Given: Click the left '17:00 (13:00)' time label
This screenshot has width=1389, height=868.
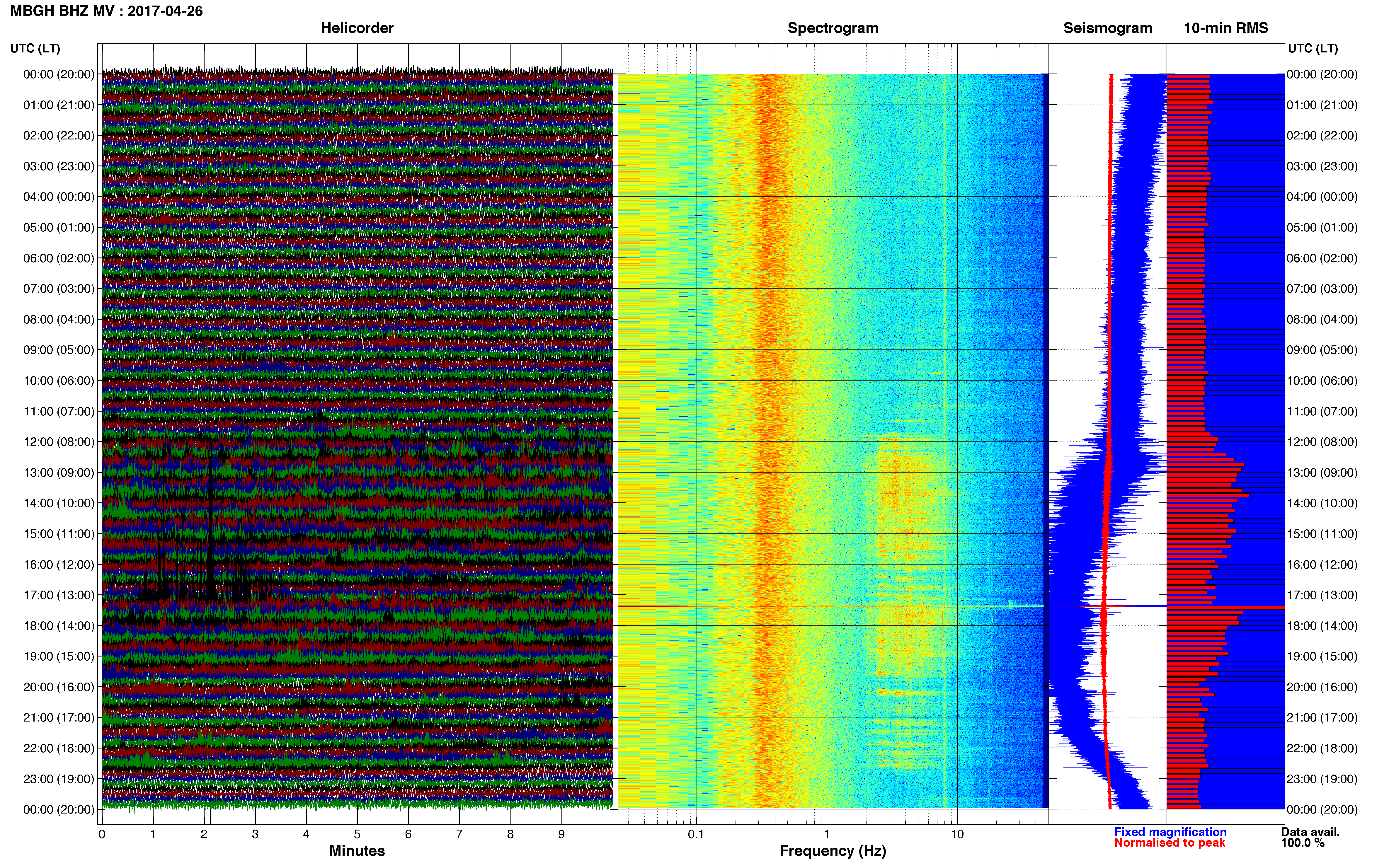Looking at the screenshot, I should pyautogui.click(x=59, y=595).
